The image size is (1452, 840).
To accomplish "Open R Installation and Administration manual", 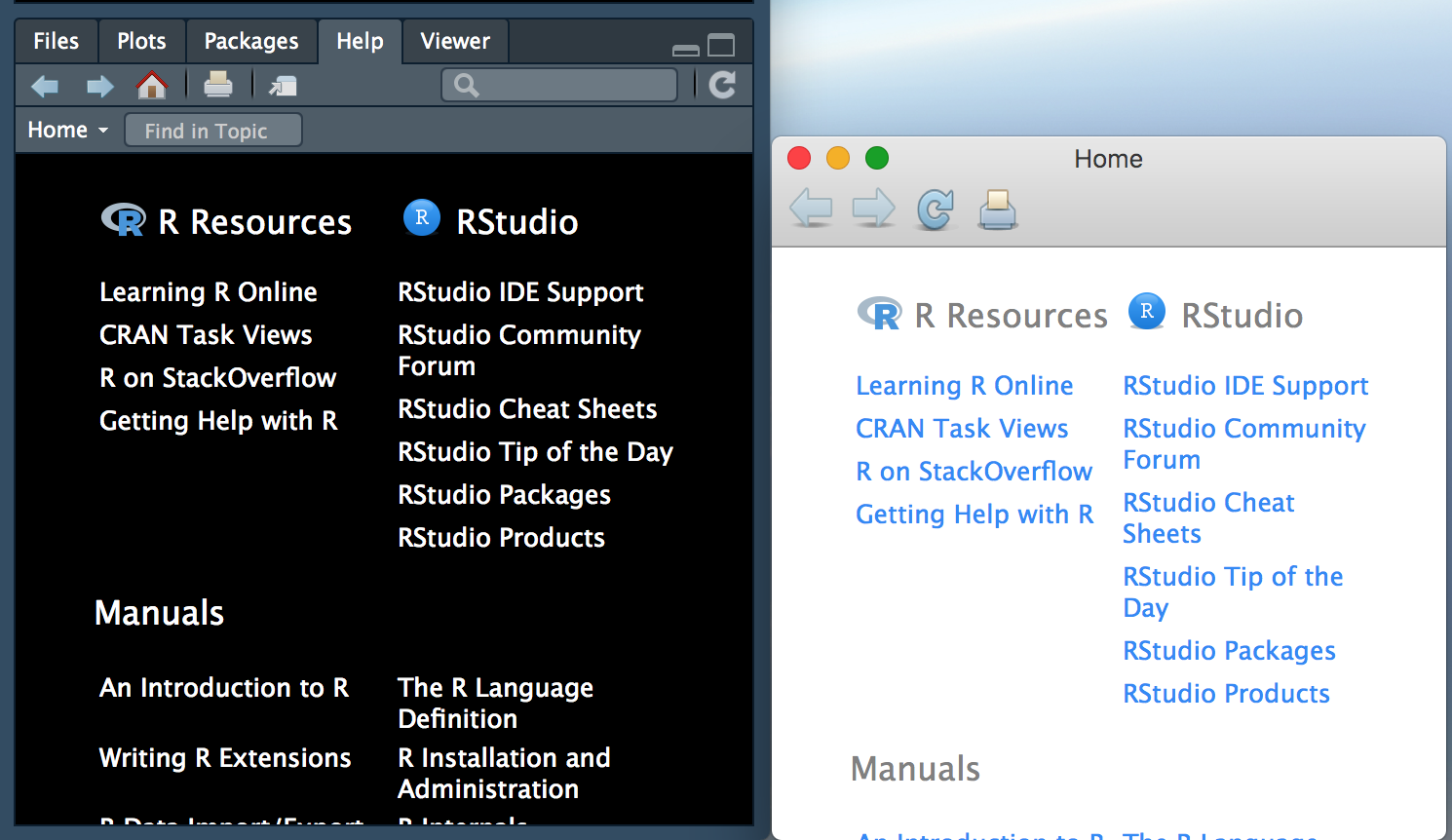I will coord(504,774).
